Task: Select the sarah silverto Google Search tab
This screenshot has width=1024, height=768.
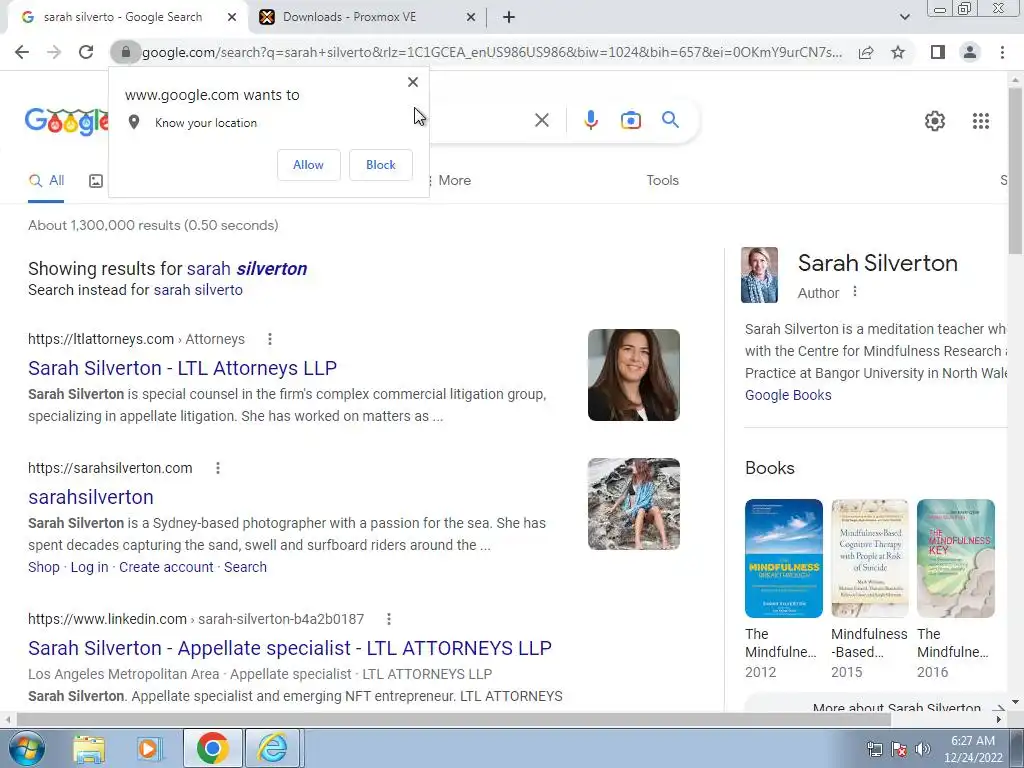Action: 123,17
